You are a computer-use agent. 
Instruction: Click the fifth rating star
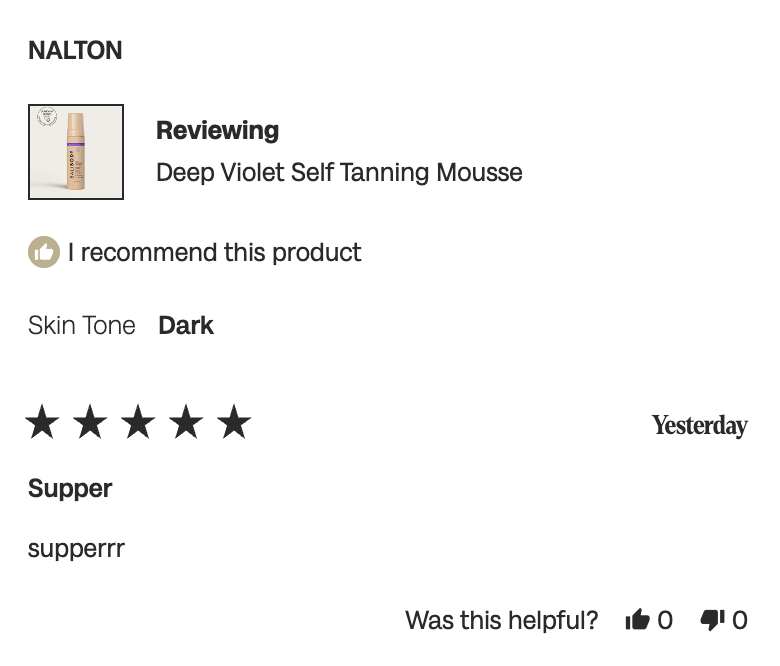(x=234, y=423)
